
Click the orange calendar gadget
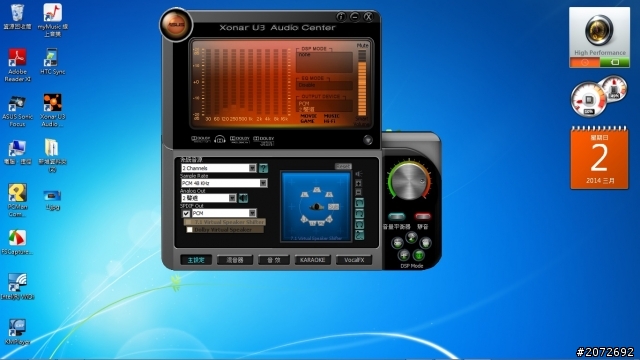[x=599, y=158]
